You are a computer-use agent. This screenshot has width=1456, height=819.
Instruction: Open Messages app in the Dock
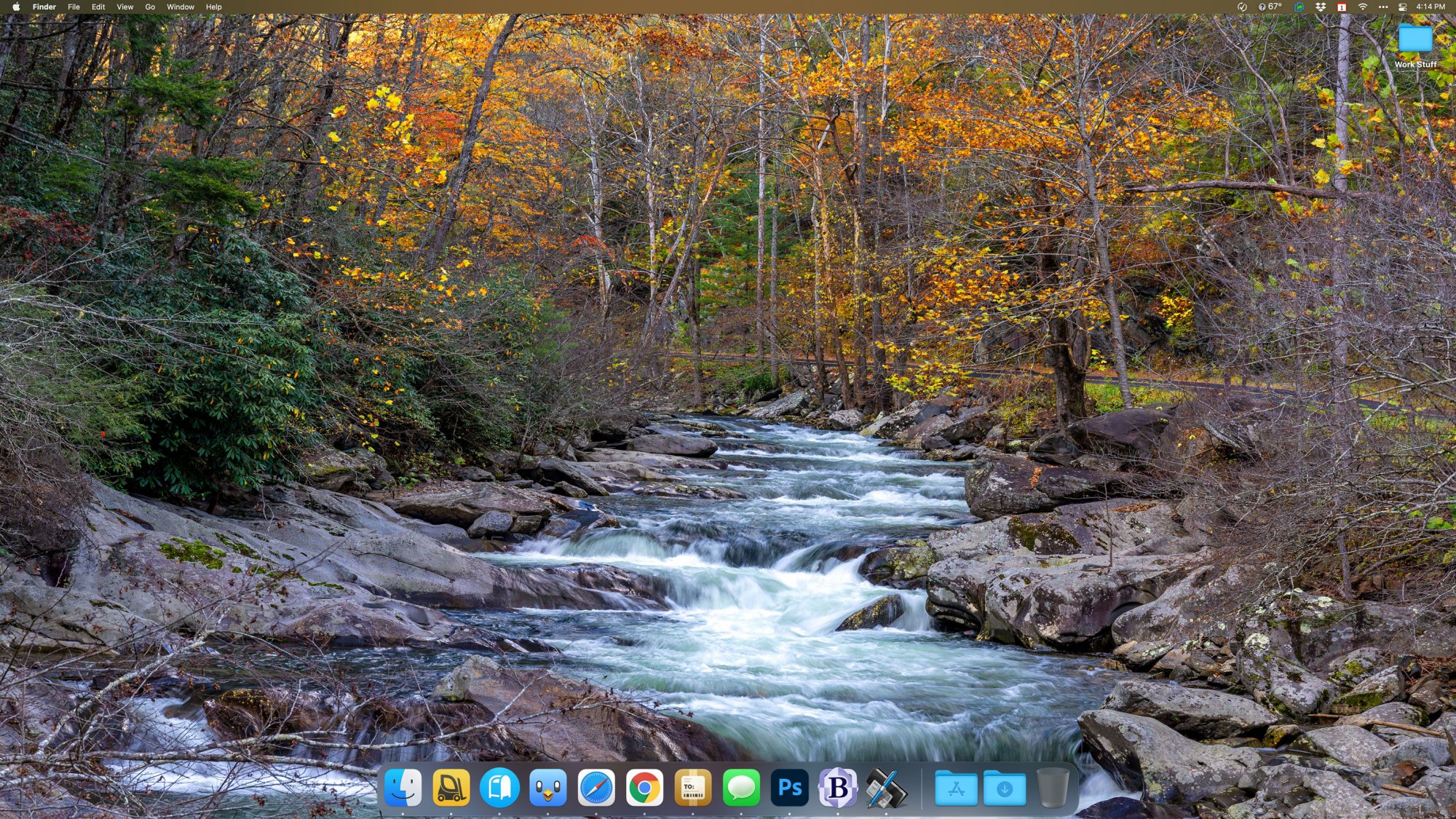pos(741,788)
